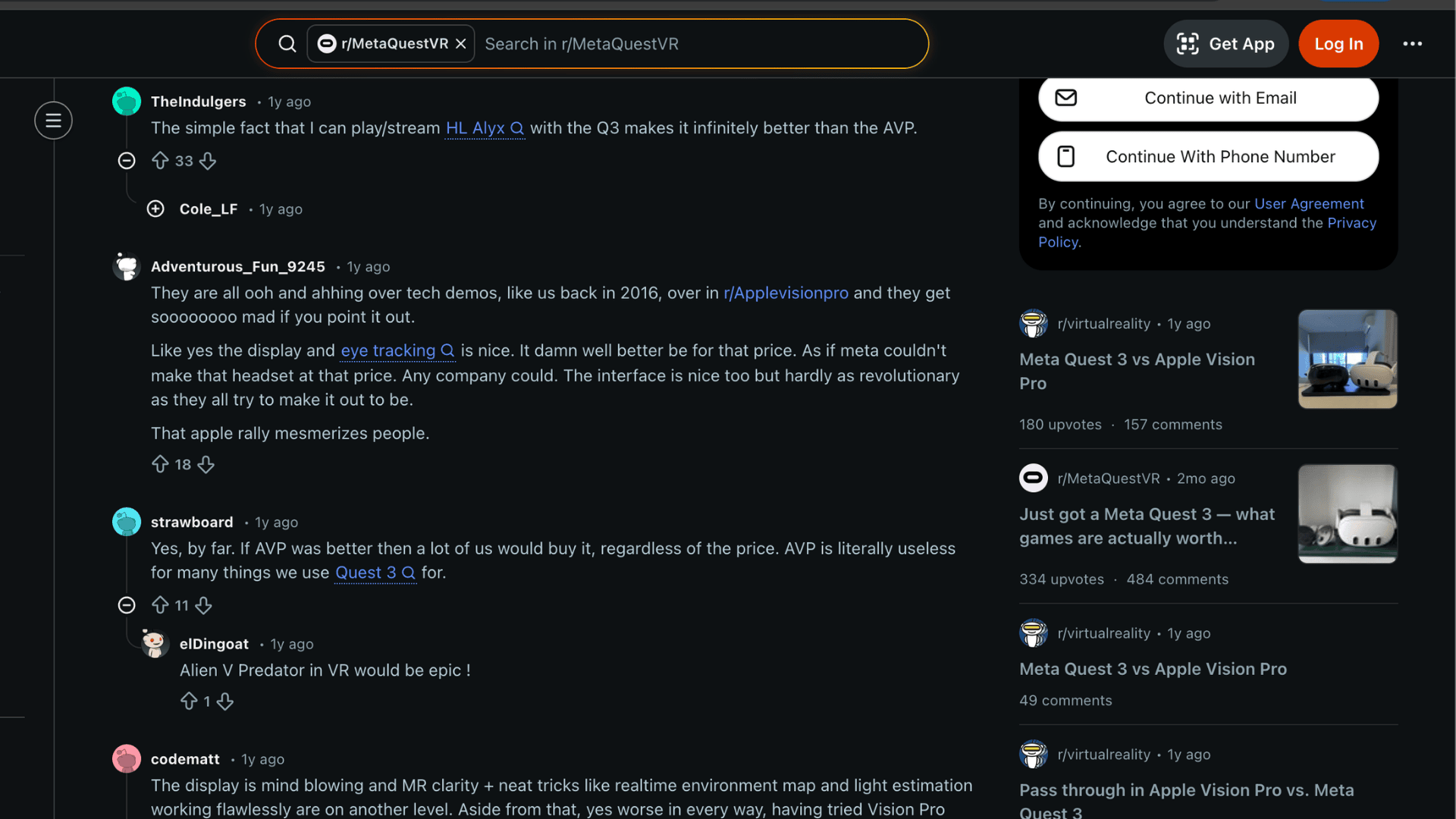
Task: Click the QR code icon on Get App
Action: pos(1187,43)
